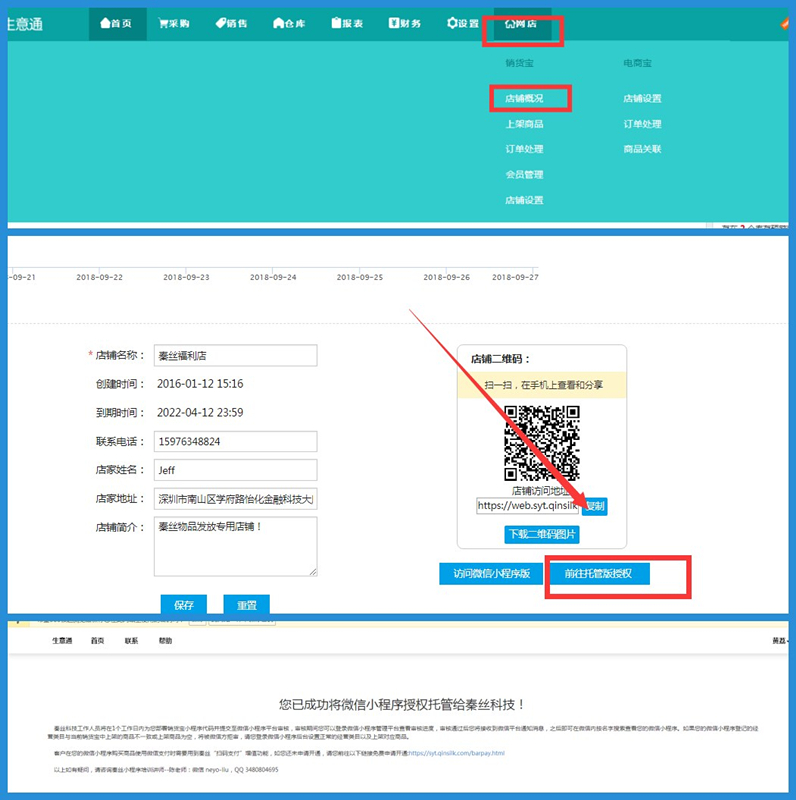Click the 2018-09-23 chart axis label

(186, 277)
